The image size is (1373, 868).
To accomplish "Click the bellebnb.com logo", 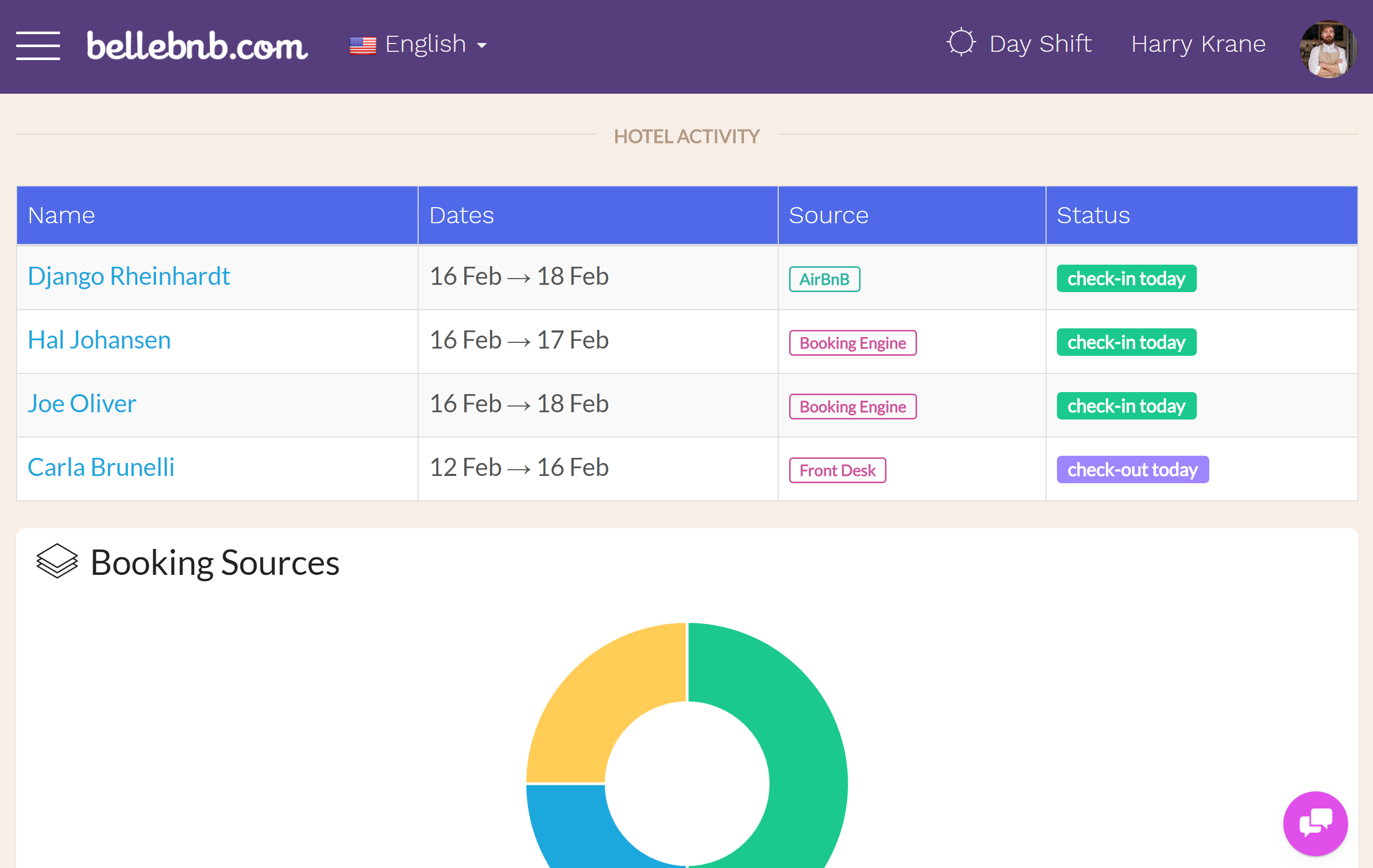I will [197, 46].
